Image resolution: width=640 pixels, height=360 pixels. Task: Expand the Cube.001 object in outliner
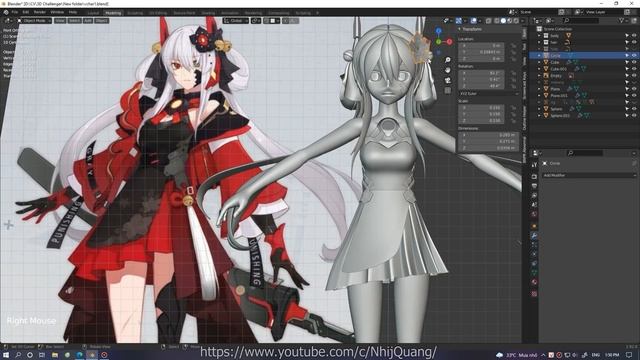(x=539, y=69)
